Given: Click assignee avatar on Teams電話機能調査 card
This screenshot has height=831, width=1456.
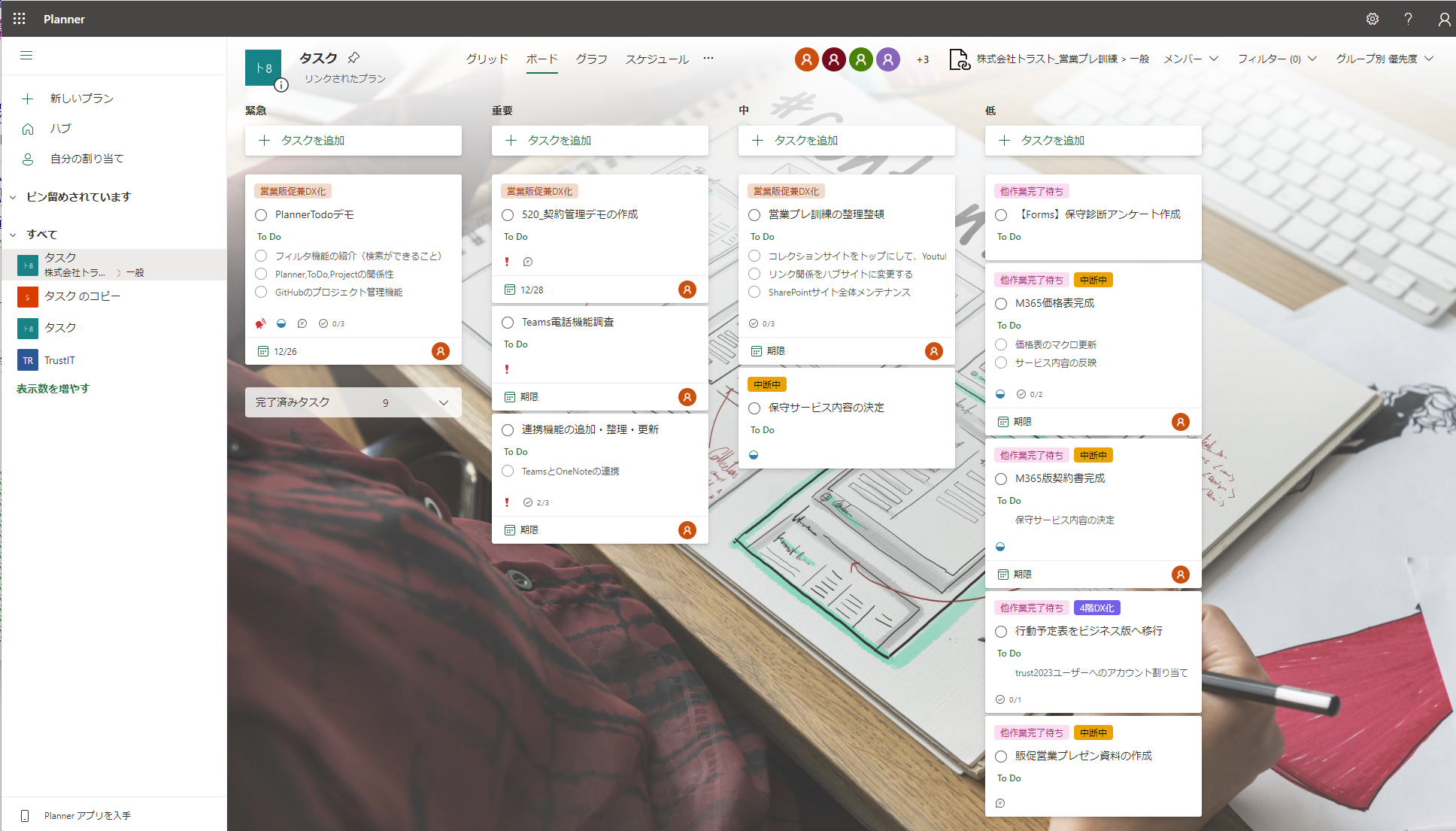Looking at the screenshot, I should 687,397.
